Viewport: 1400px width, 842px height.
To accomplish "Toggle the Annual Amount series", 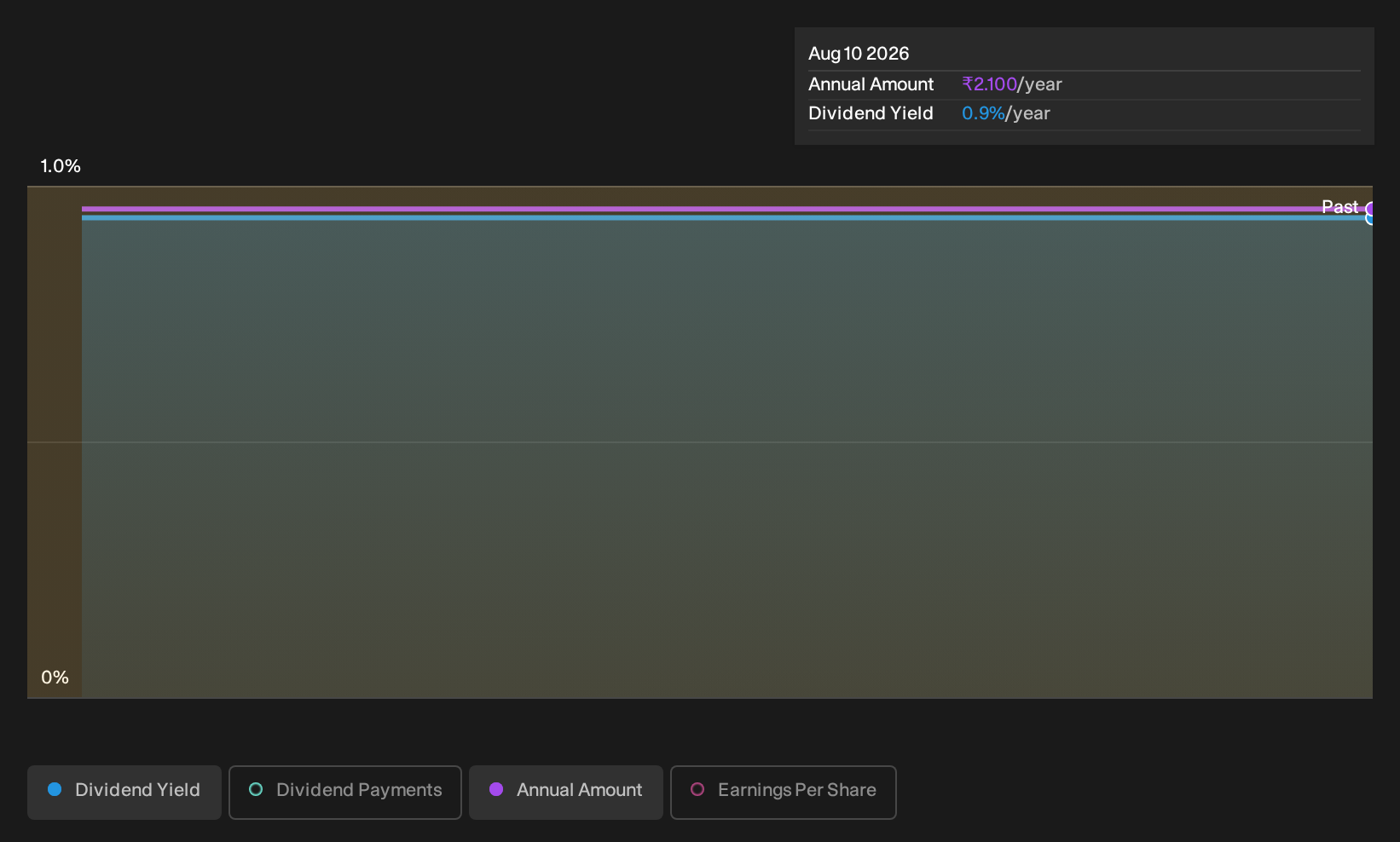I will 566,793.
